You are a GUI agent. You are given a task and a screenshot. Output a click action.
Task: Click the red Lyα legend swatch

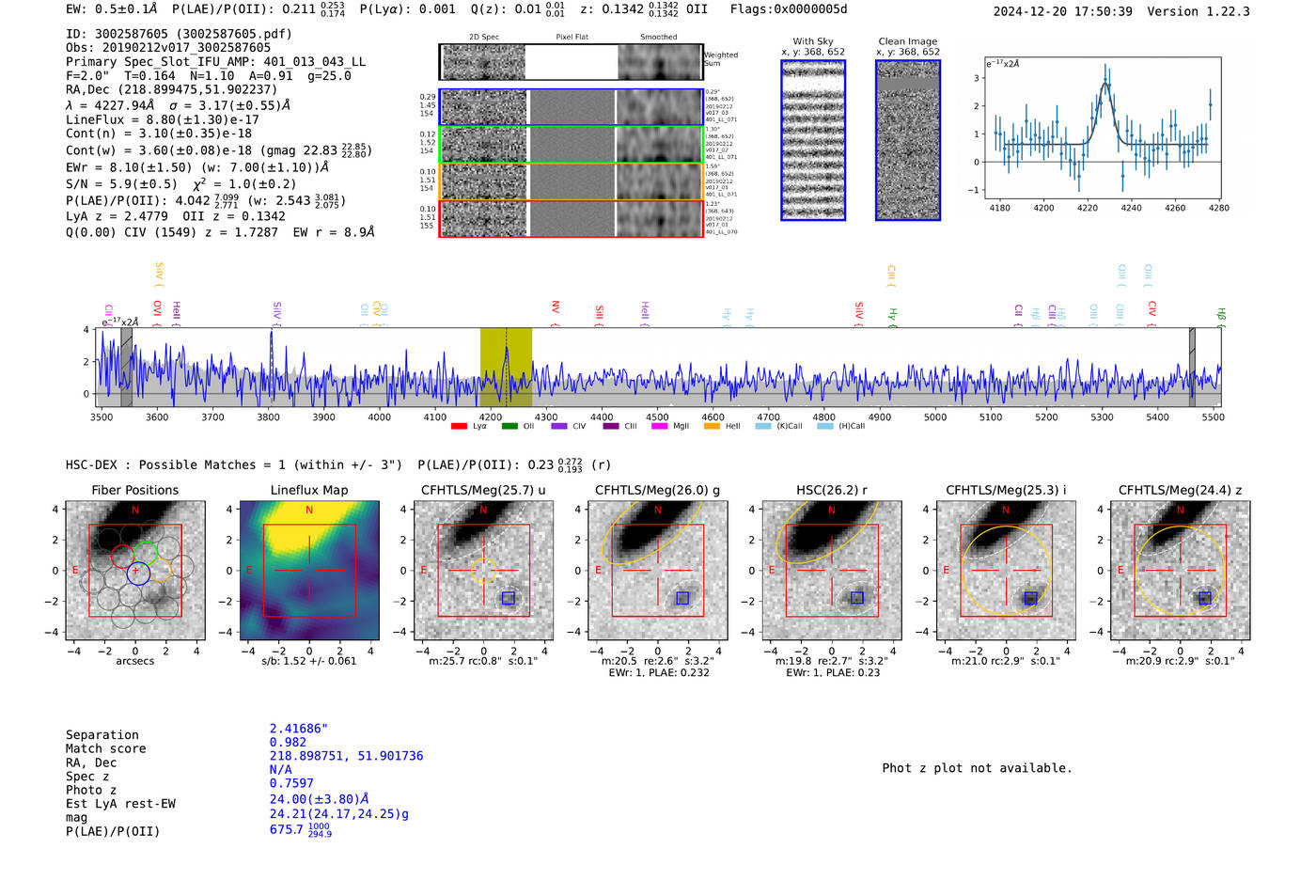[459, 426]
